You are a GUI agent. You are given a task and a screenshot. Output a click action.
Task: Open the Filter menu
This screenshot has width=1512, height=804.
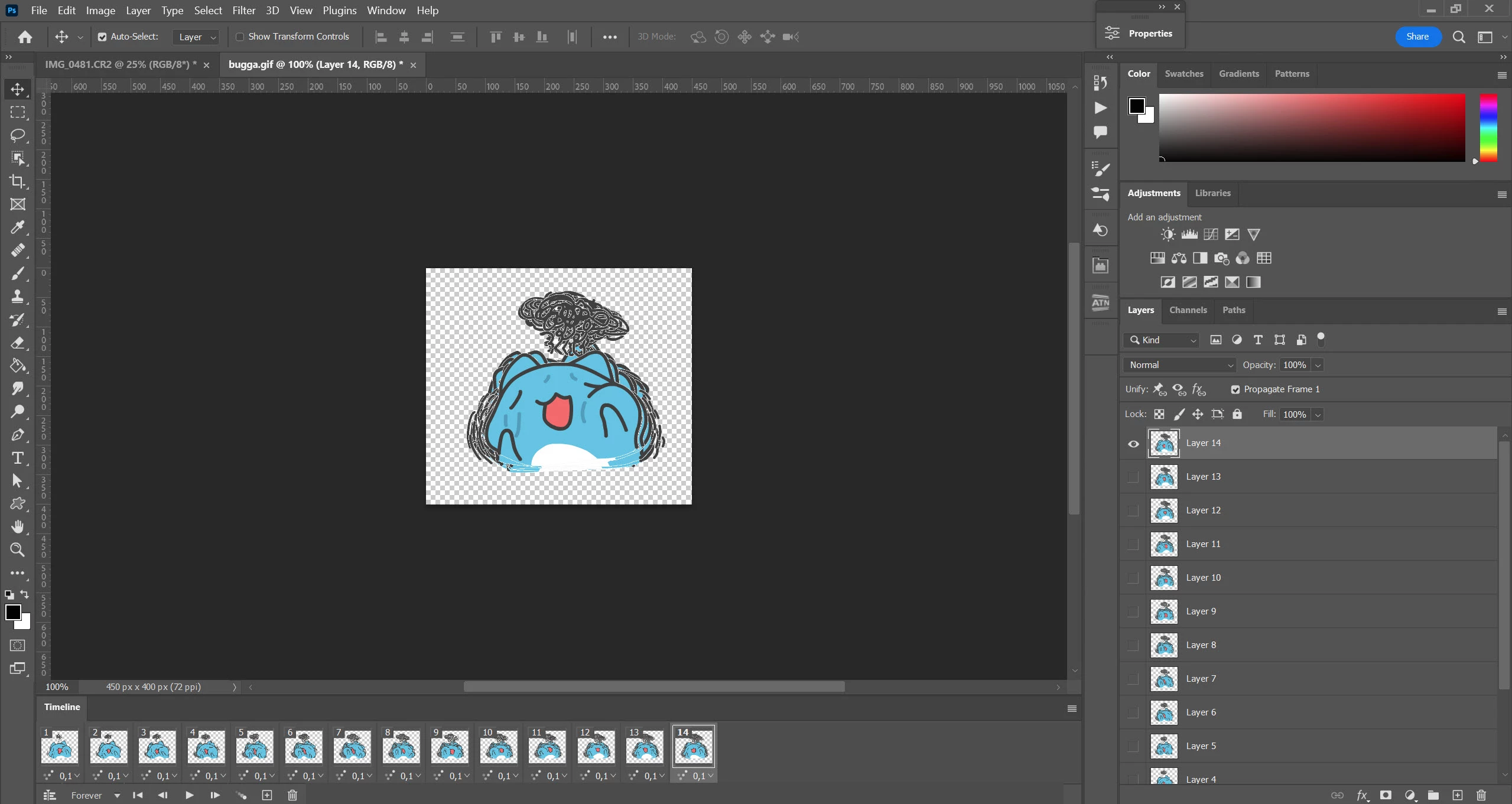[x=243, y=11]
